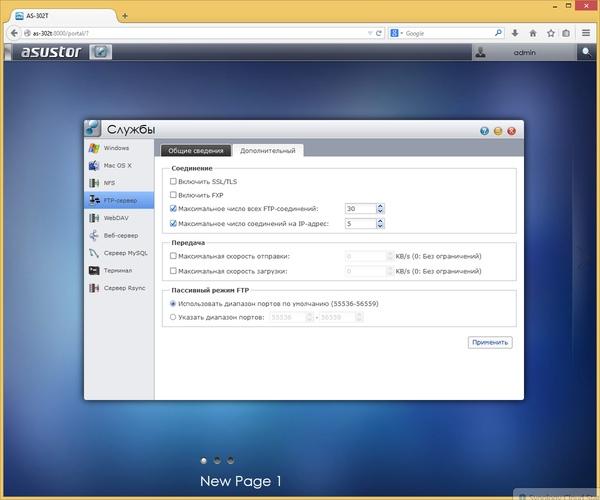Open the browser hamburger menu
600x500 pixels.
point(586,33)
